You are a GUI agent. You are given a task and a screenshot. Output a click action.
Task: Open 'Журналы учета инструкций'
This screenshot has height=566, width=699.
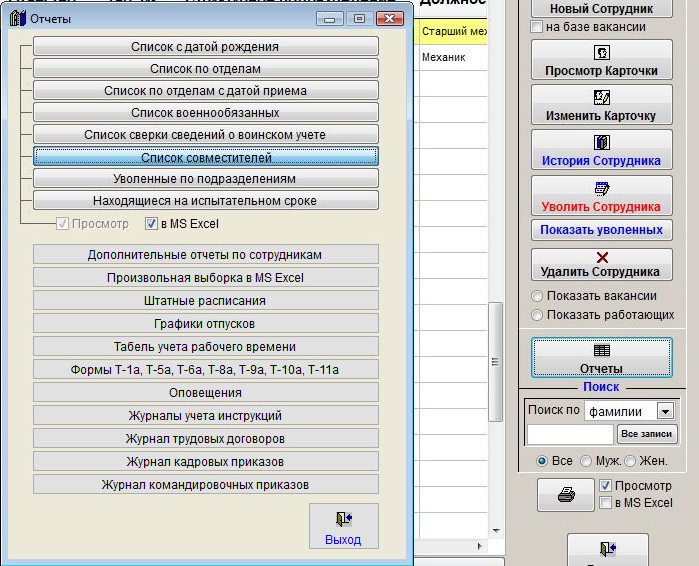[206, 415]
